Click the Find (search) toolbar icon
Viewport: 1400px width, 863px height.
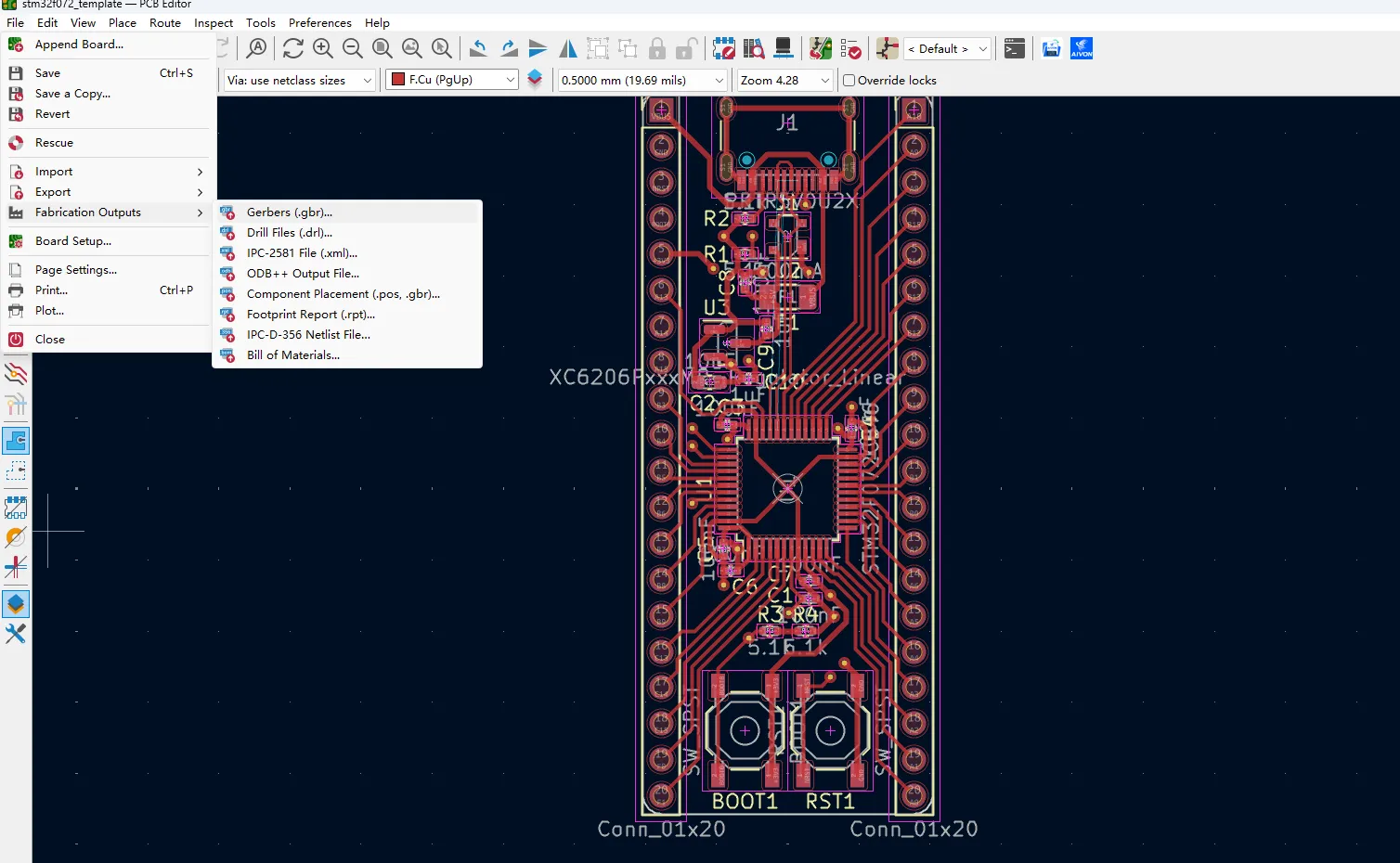pyautogui.click(x=257, y=48)
